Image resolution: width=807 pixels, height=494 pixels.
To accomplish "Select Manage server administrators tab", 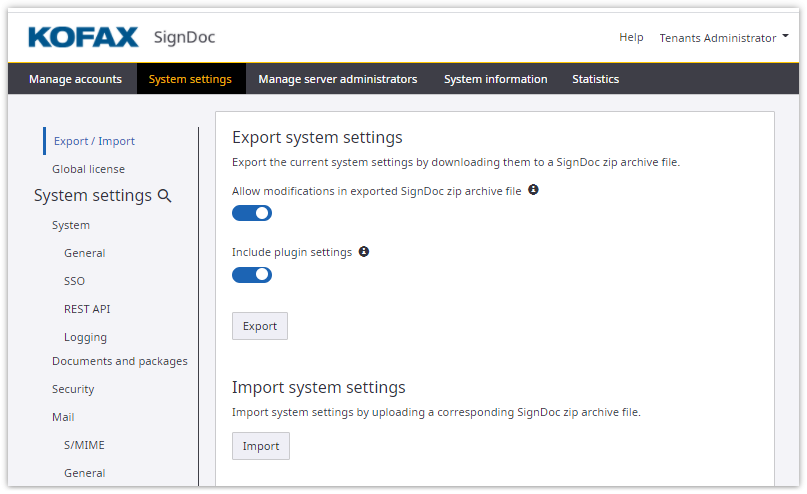I will pyautogui.click(x=337, y=79).
